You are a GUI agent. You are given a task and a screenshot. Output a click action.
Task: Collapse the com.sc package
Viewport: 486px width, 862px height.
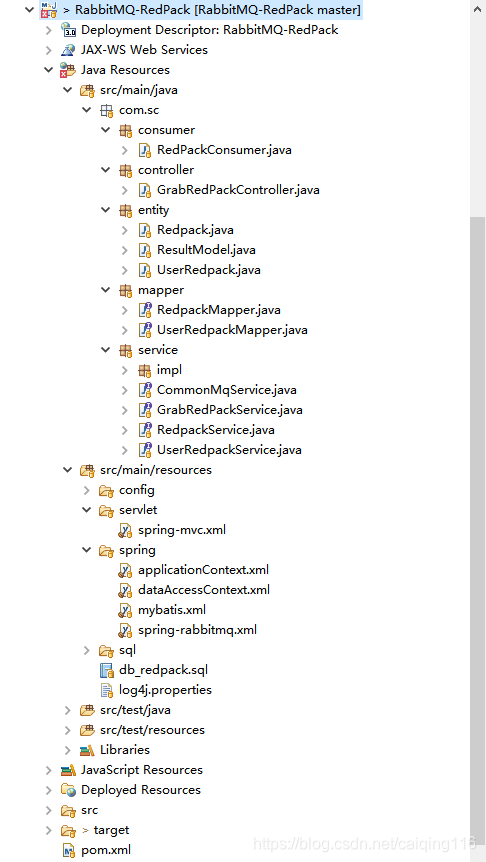tap(87, 110)
